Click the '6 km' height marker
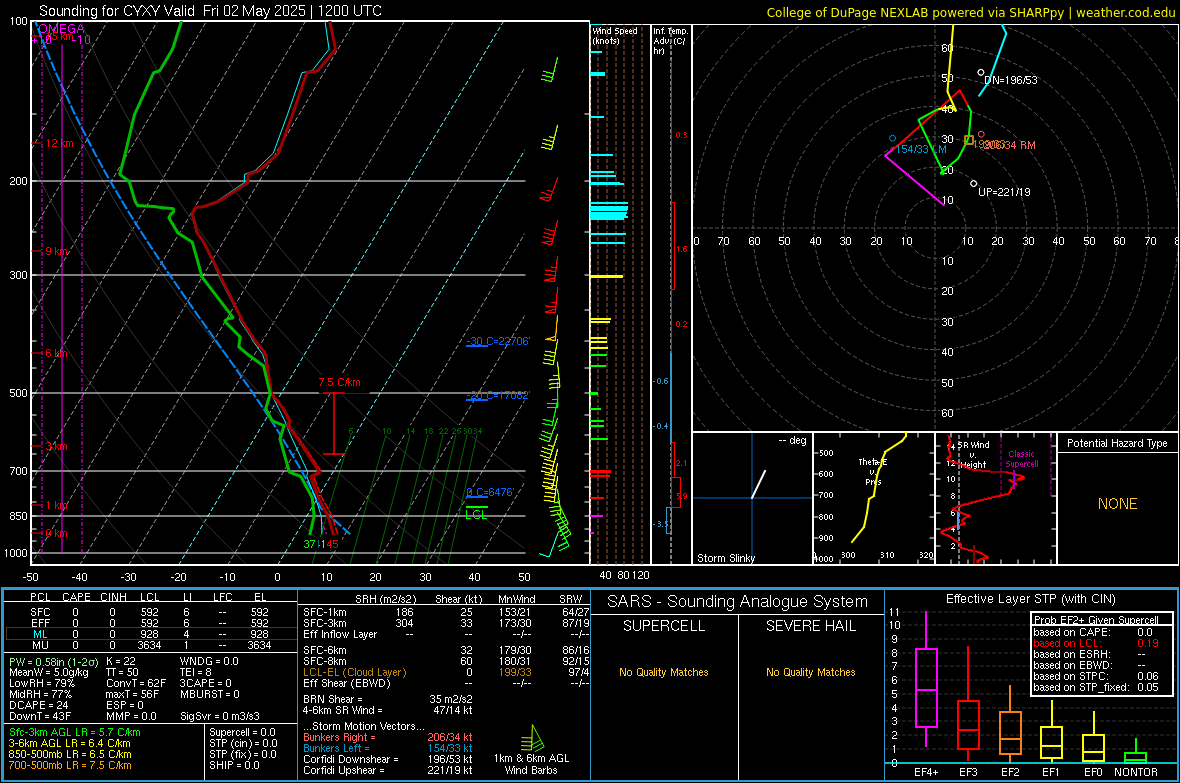This screenshot has height=783, width=1180. (x=56, y=353)
